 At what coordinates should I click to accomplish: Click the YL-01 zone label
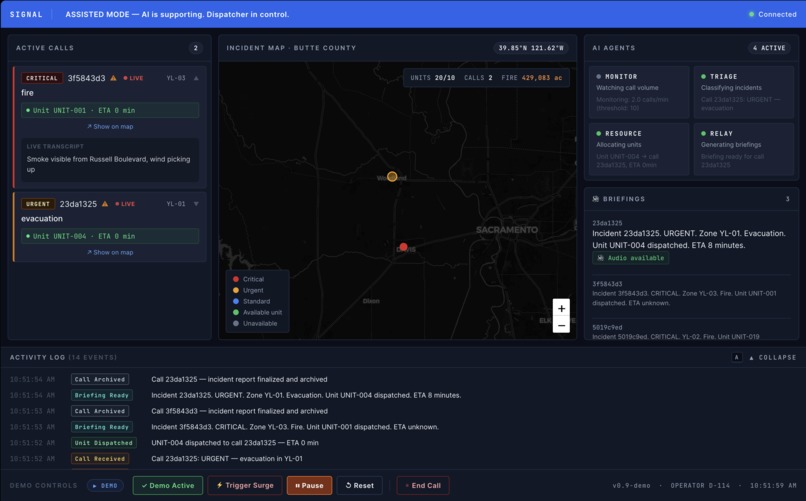(176, 204)
